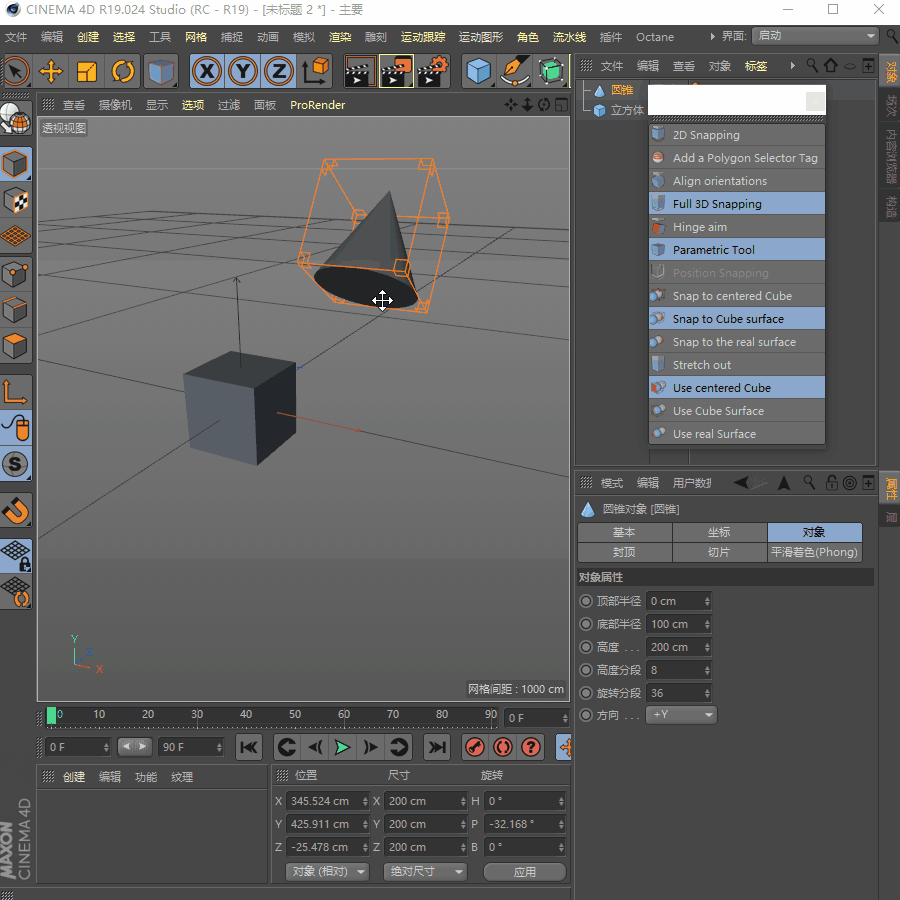Open the 对象 (相对) dropdown

[326, 871]
